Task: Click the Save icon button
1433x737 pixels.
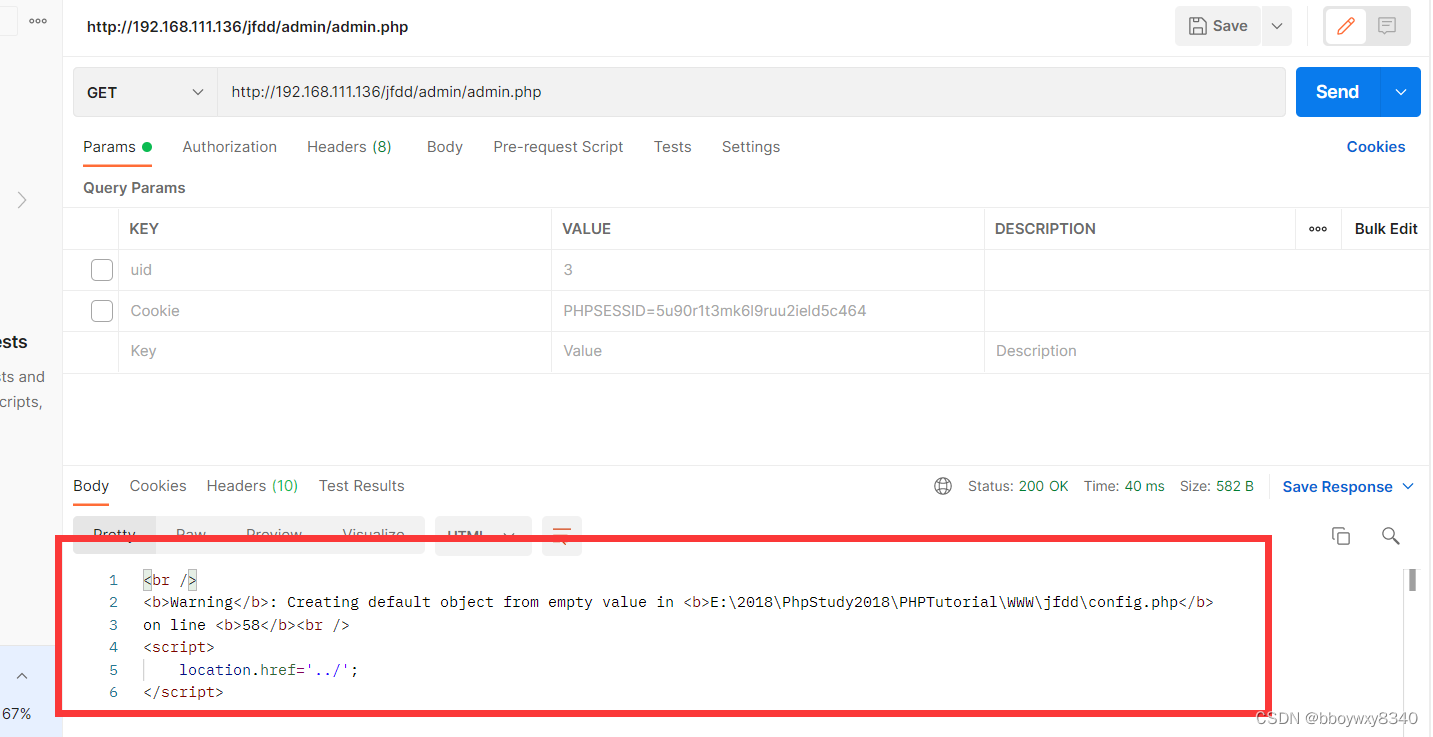Action: pos(1218,26)
